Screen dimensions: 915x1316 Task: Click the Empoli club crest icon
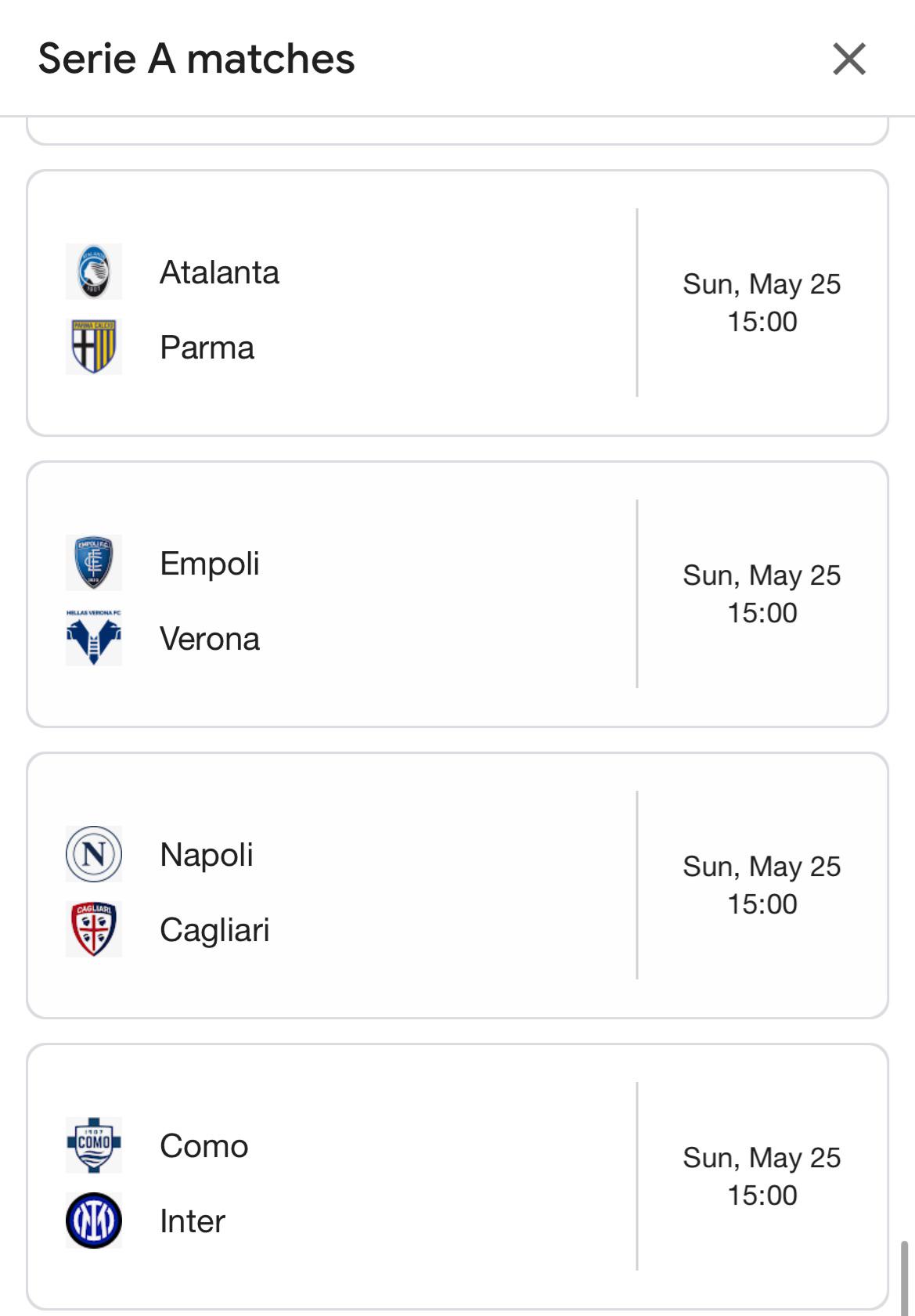coord(94,563)
